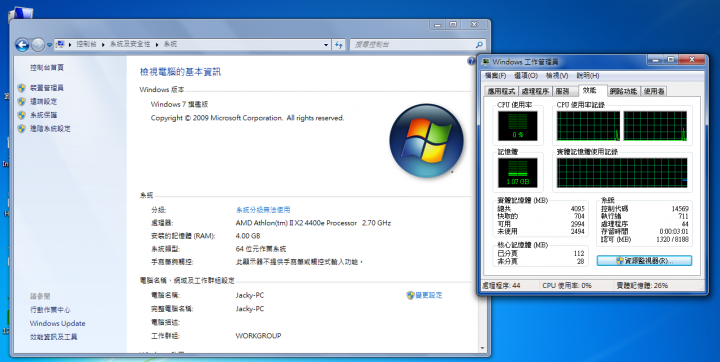Image resolution: width=720 pixels, height=362 pixels.
Task: Click the computer icon in the address bar
Action: [60, 44]
